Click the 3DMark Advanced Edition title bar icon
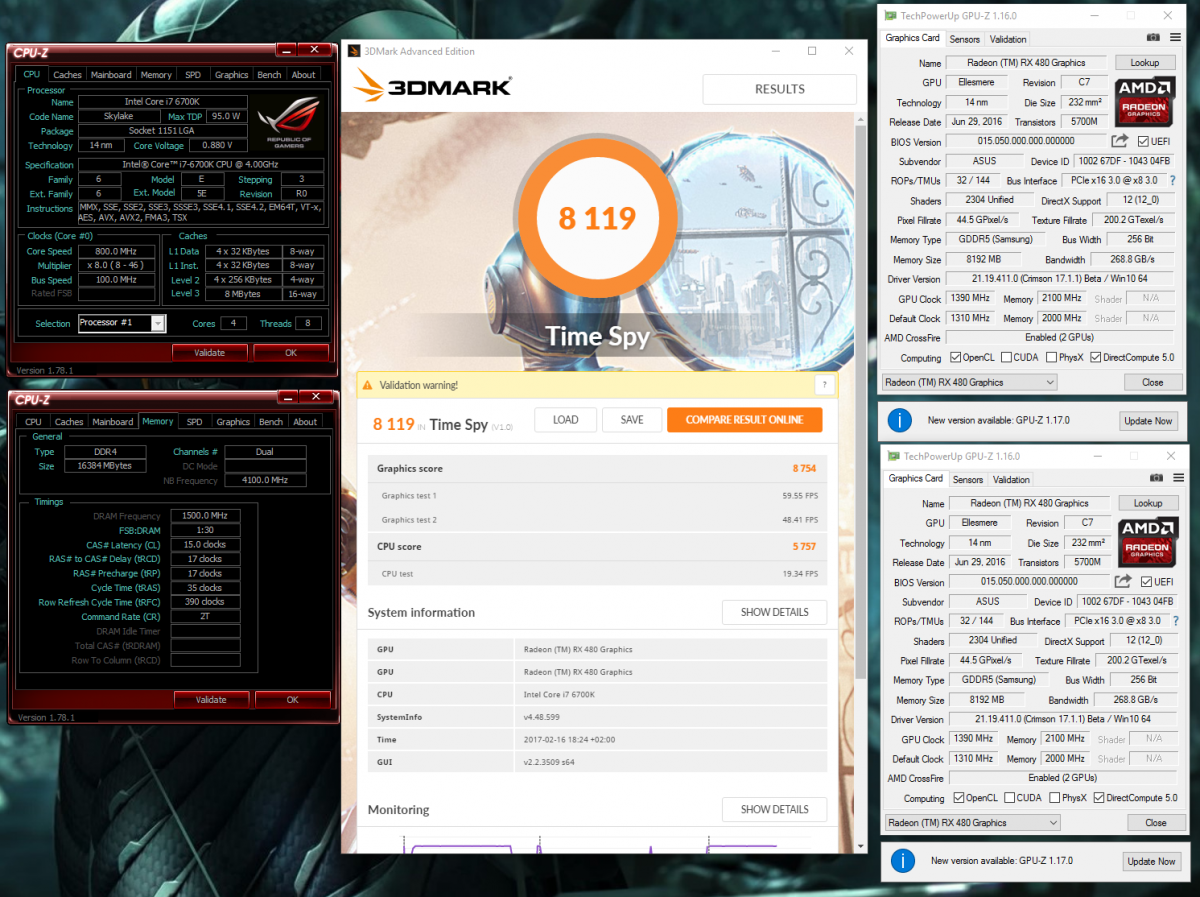 tap(353, 51)
